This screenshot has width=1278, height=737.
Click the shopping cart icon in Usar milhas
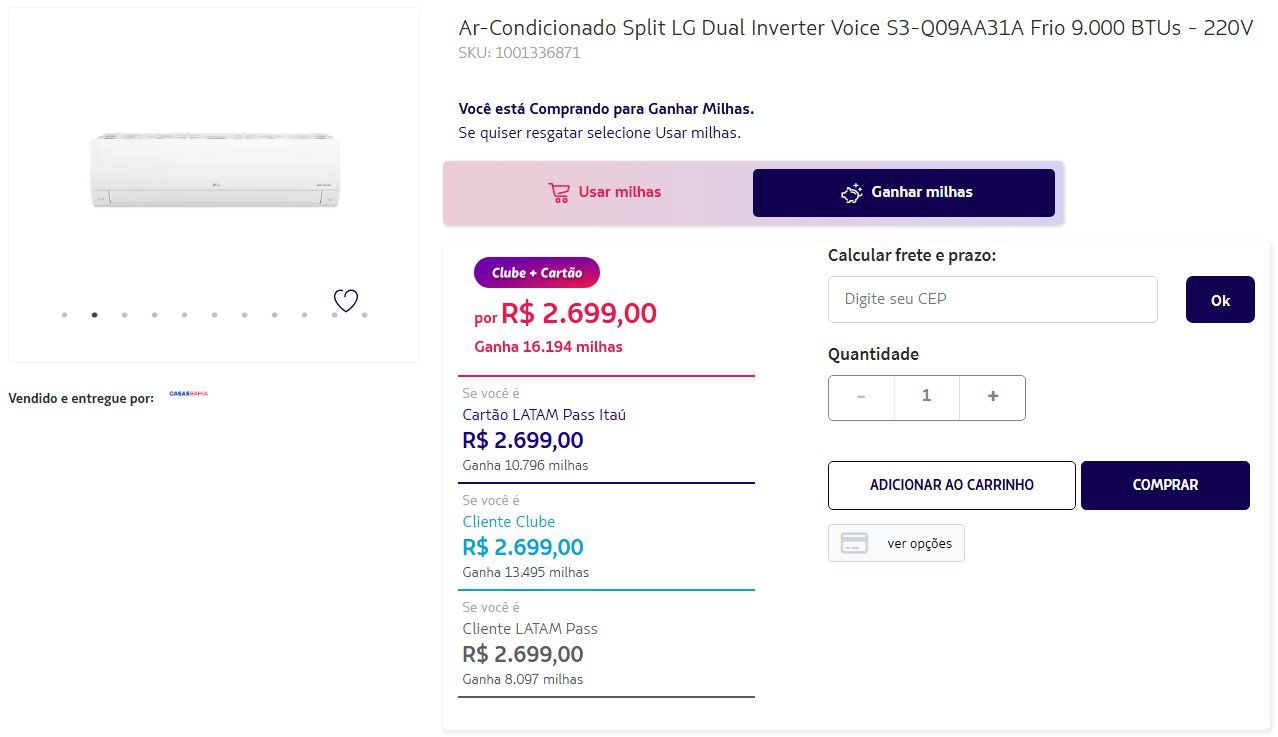click(559, 193)
